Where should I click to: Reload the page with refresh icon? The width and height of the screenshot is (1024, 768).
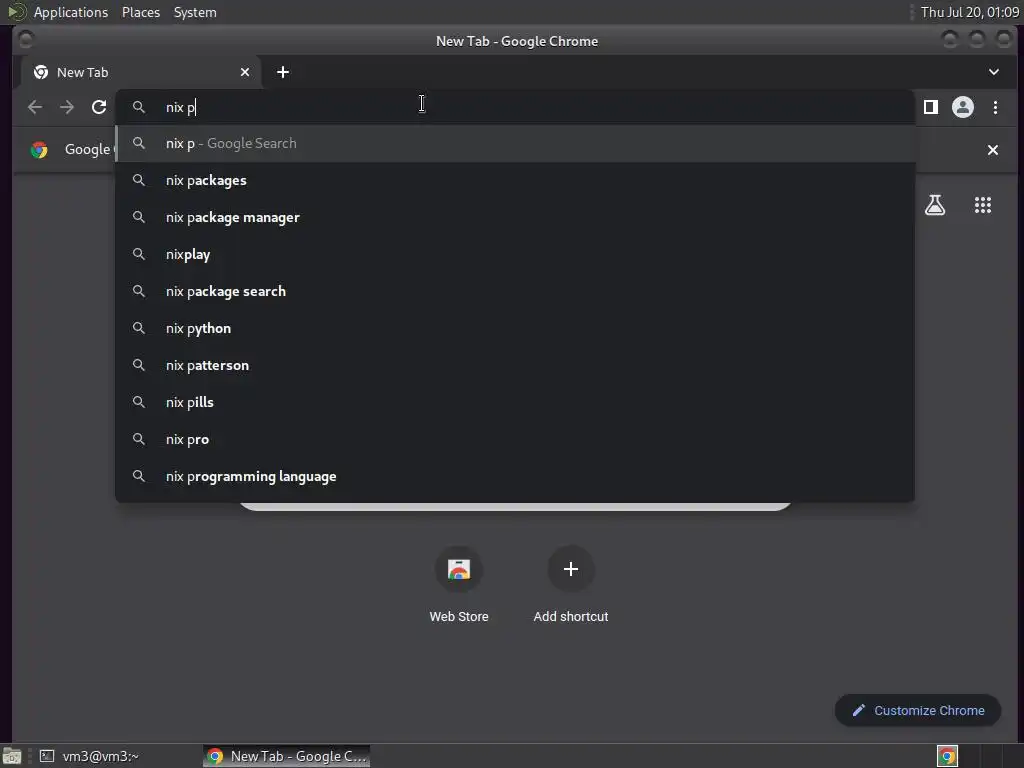click(x=99, y=107)
